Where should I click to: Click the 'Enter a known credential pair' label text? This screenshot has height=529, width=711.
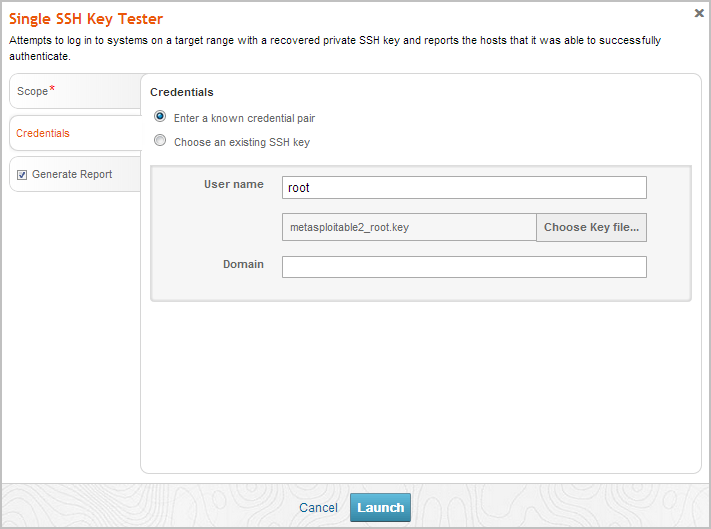[x=244, y=118]
